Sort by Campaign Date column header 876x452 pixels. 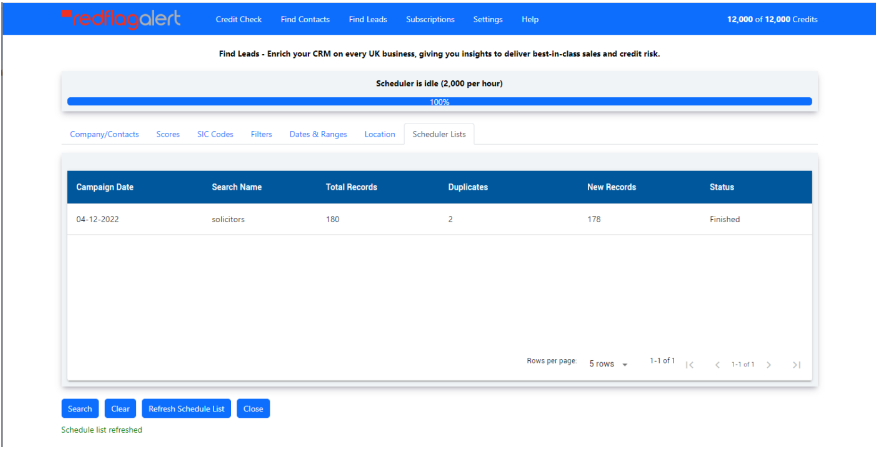coord(105,188)
